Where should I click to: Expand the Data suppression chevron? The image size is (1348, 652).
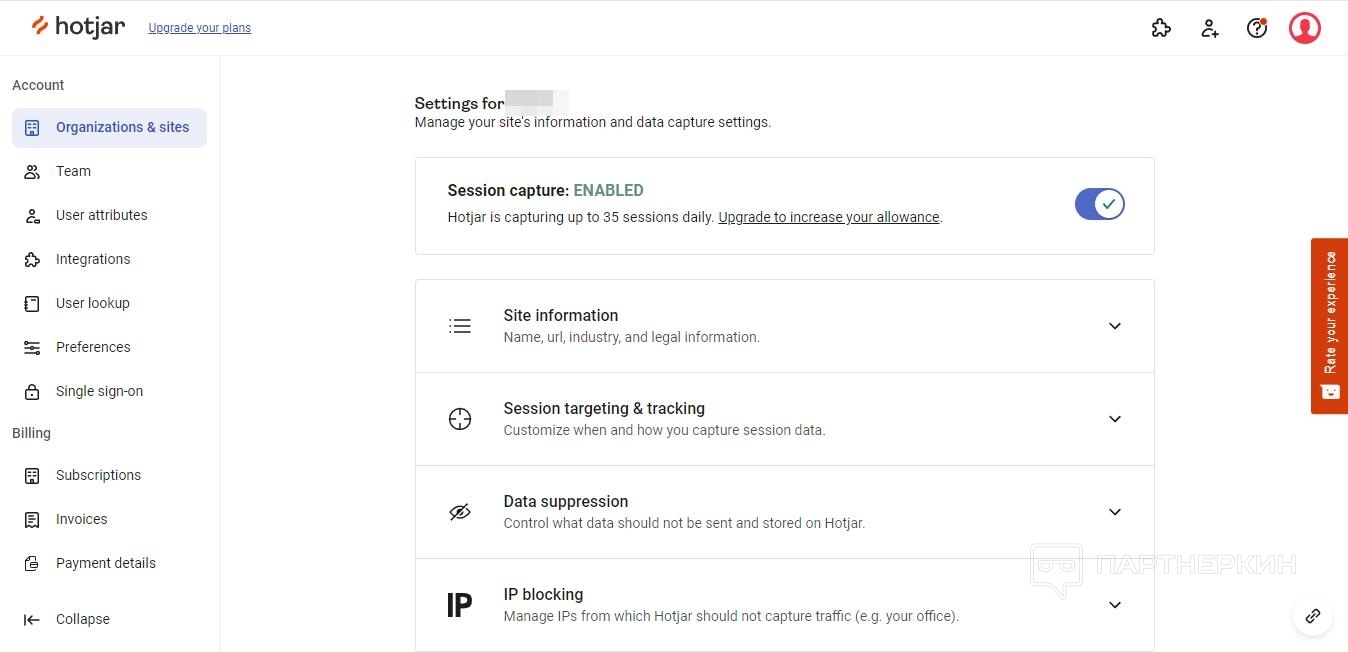(1115, 512)
